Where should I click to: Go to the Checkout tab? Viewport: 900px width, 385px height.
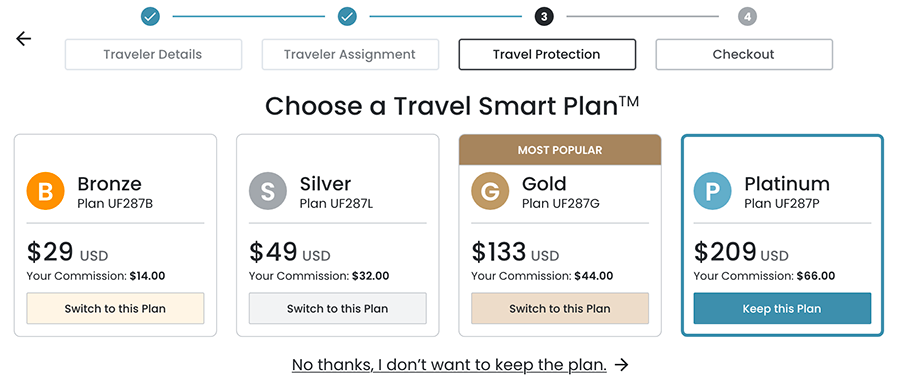[744, 55]
